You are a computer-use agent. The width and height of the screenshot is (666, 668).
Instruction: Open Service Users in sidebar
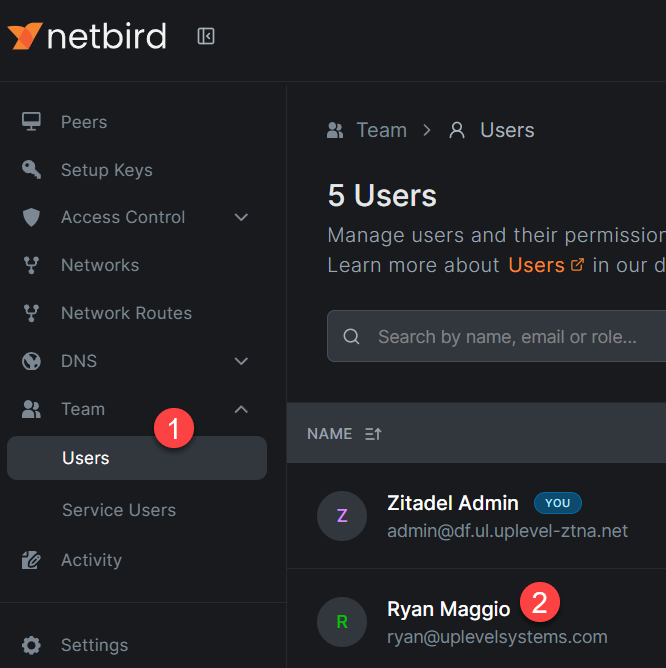[x=118, y=510]
